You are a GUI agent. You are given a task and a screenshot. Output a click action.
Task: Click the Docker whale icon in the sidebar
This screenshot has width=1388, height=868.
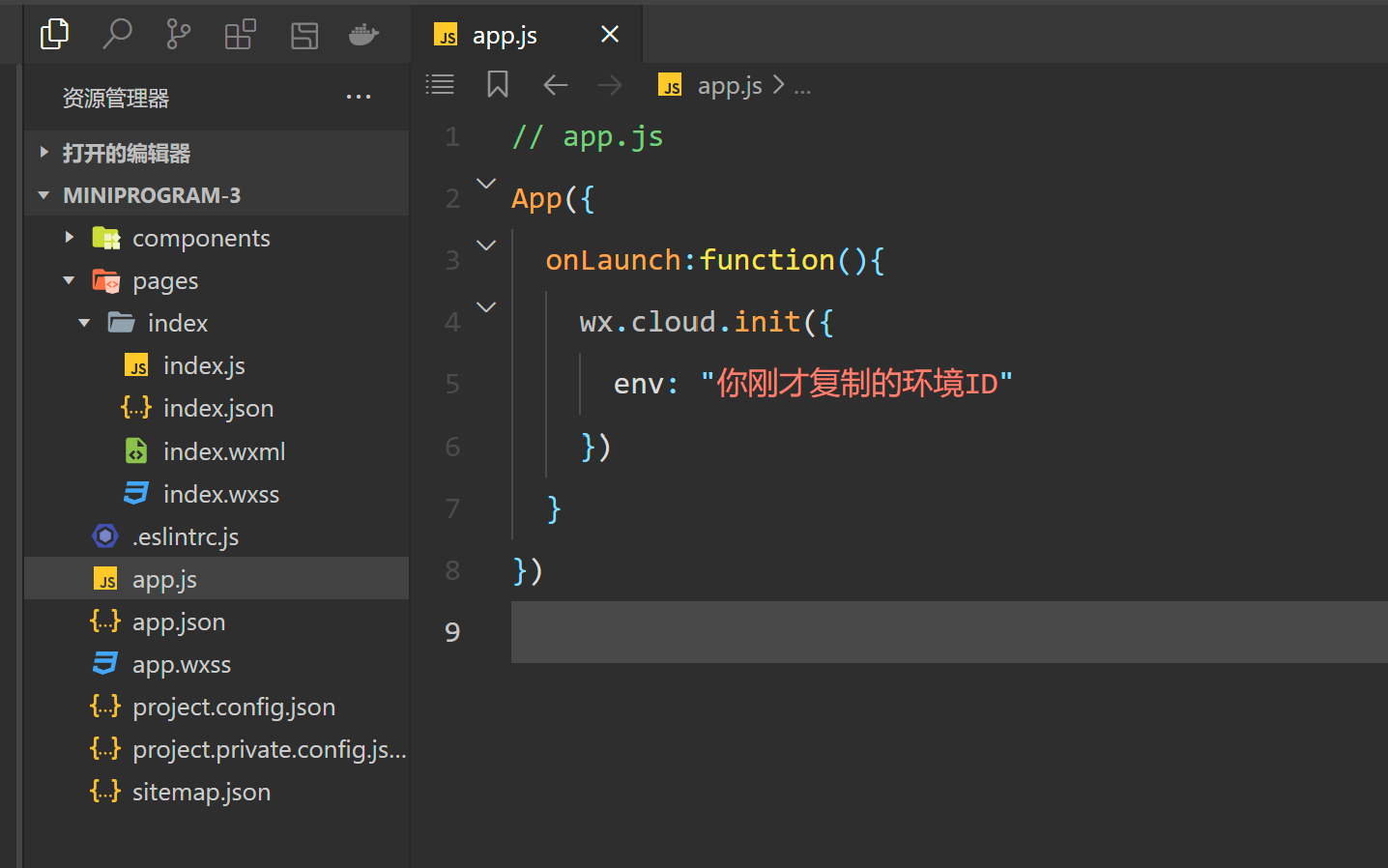point(362,35)
